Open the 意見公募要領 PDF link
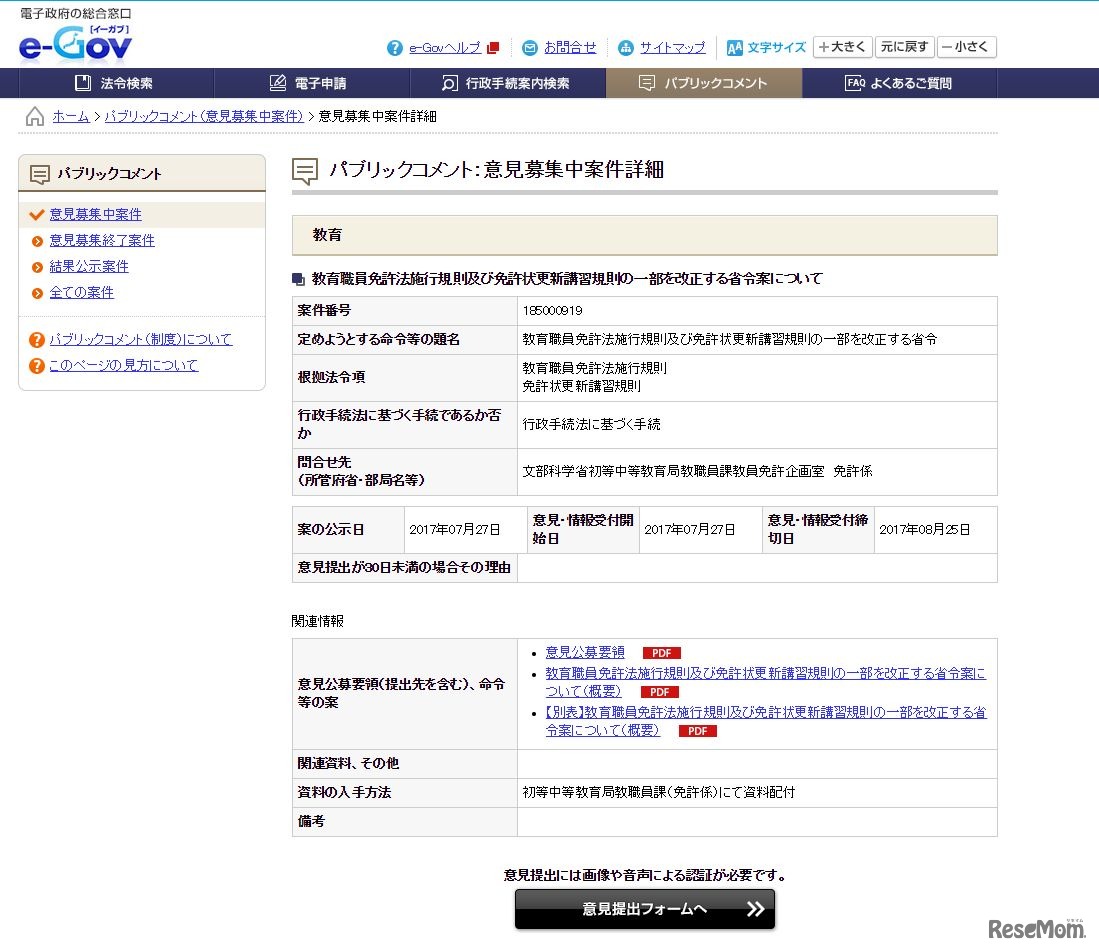 pos(585,652)
